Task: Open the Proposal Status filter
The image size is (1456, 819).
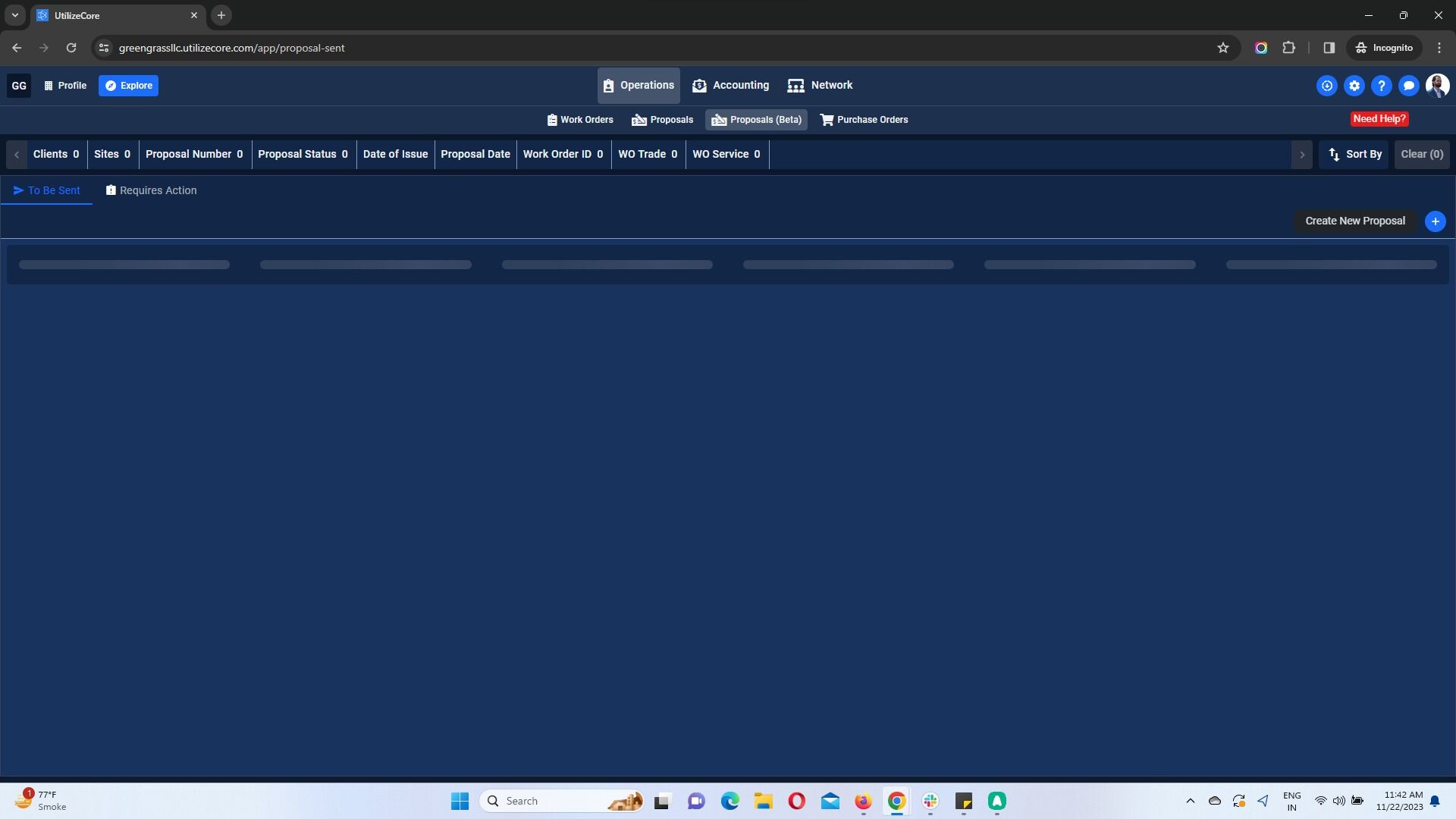Action: click(x=303, y=154)
